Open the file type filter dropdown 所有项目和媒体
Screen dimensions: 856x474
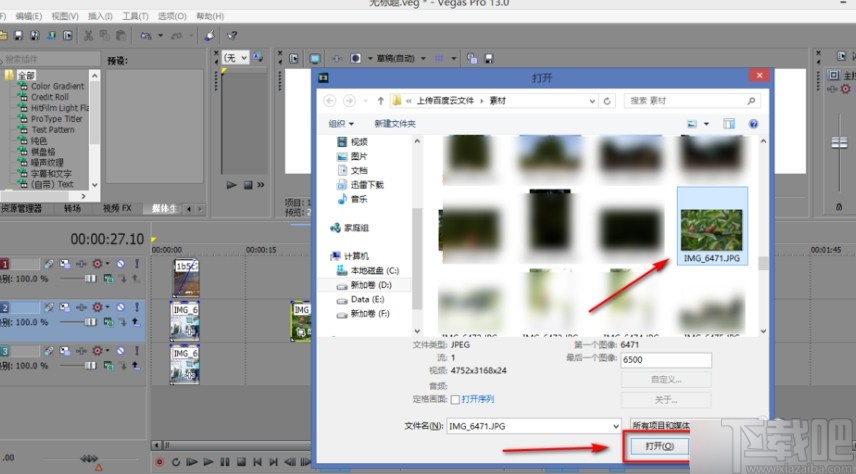(x=661, y=426)
